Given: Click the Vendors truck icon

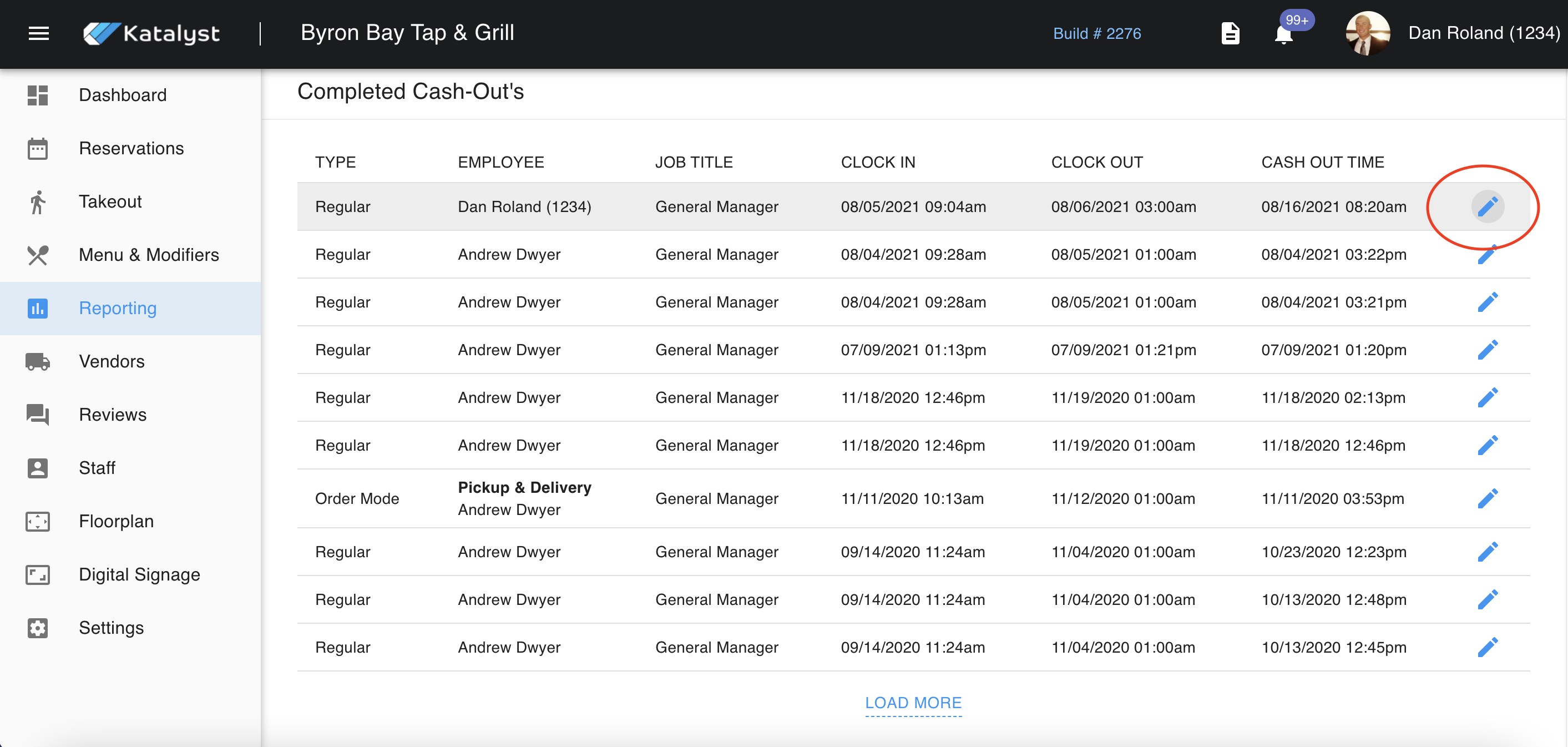Looking at the screenshot, I should tap(38, 361).
